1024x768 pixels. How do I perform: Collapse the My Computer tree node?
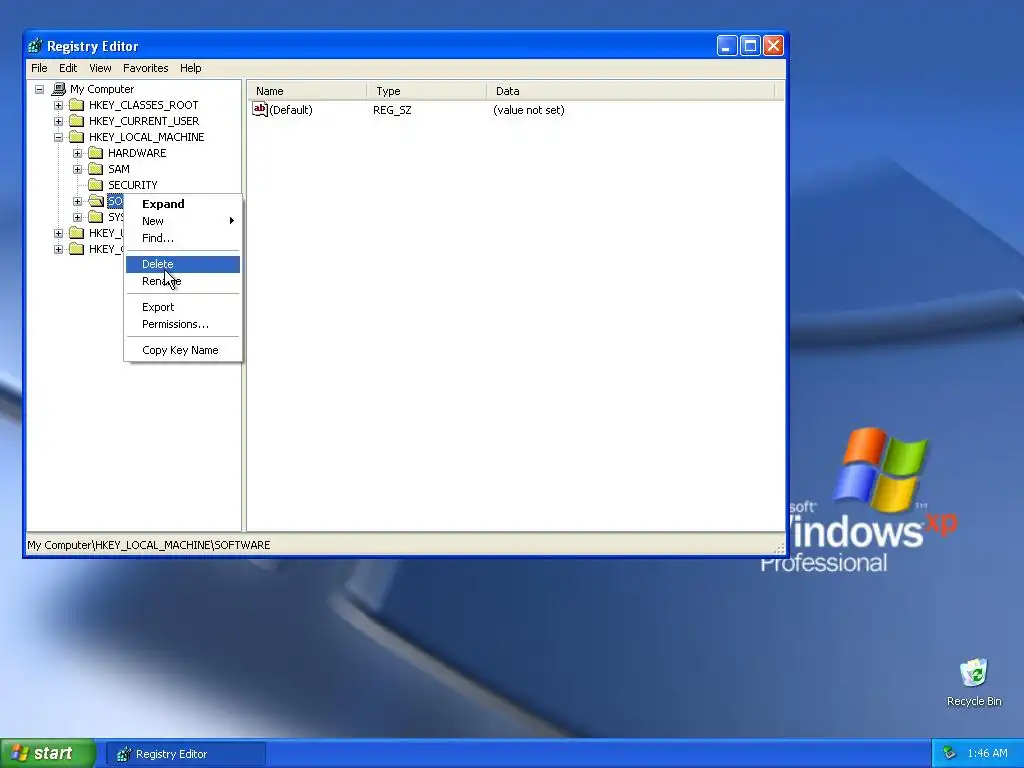point(39,89)
